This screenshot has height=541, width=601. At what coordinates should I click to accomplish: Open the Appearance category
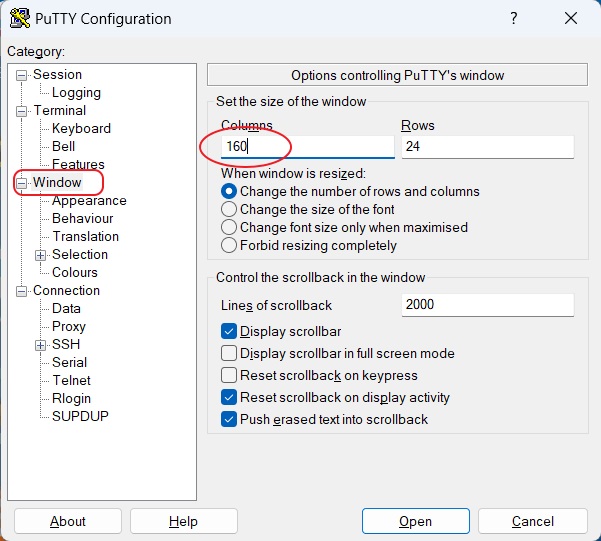pos(89,201)
